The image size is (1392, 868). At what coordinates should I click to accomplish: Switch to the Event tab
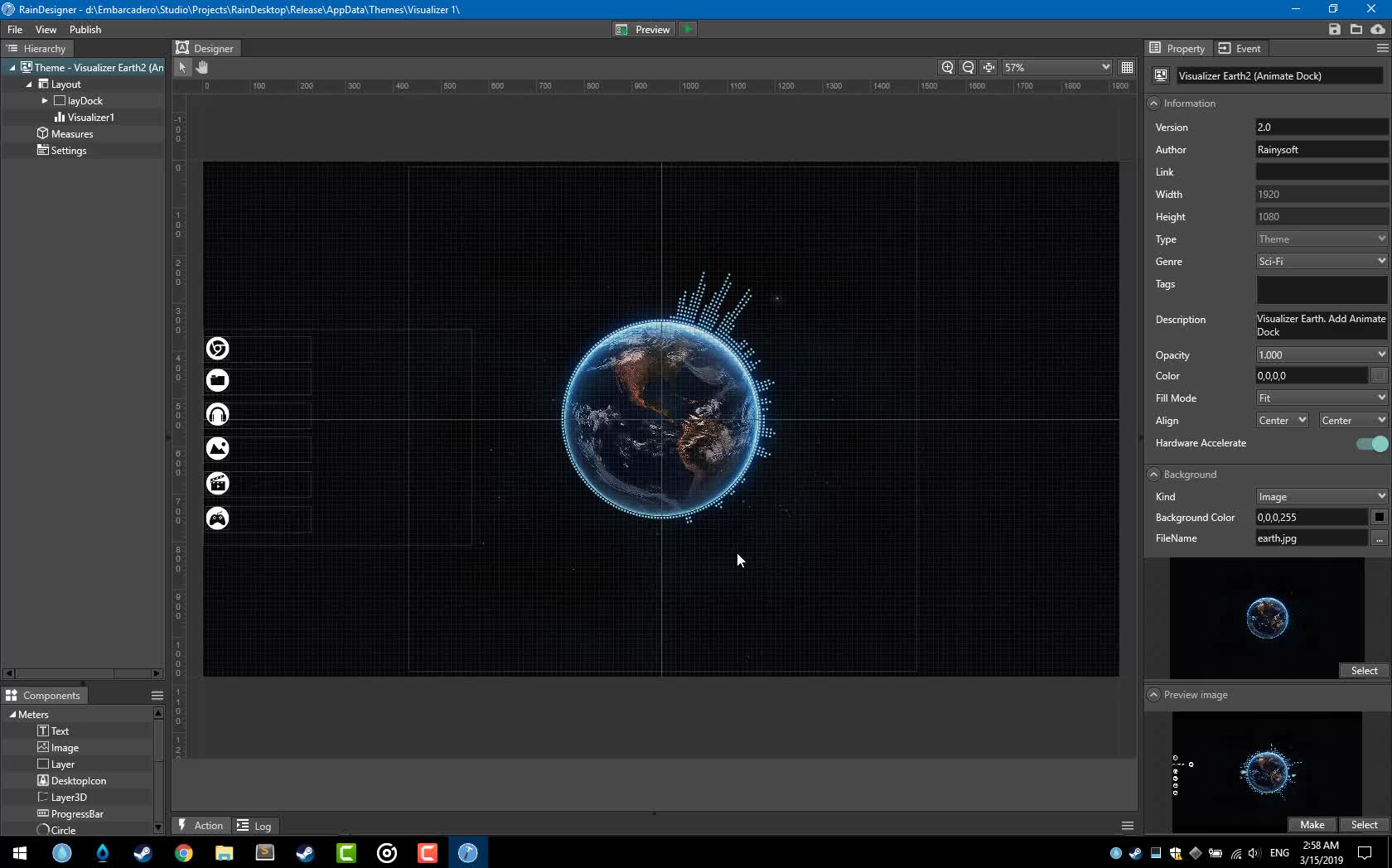click(x=1240, y=49)
